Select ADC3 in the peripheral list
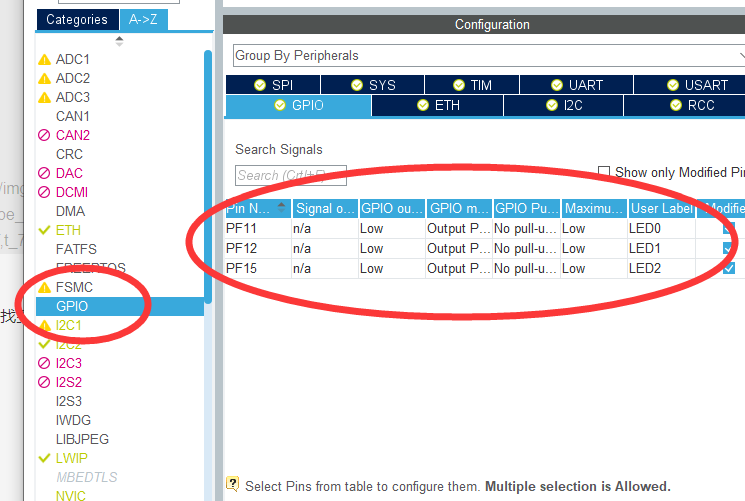Image resolution: width=745 pixels, height=501 pixels. coord(73,97)
